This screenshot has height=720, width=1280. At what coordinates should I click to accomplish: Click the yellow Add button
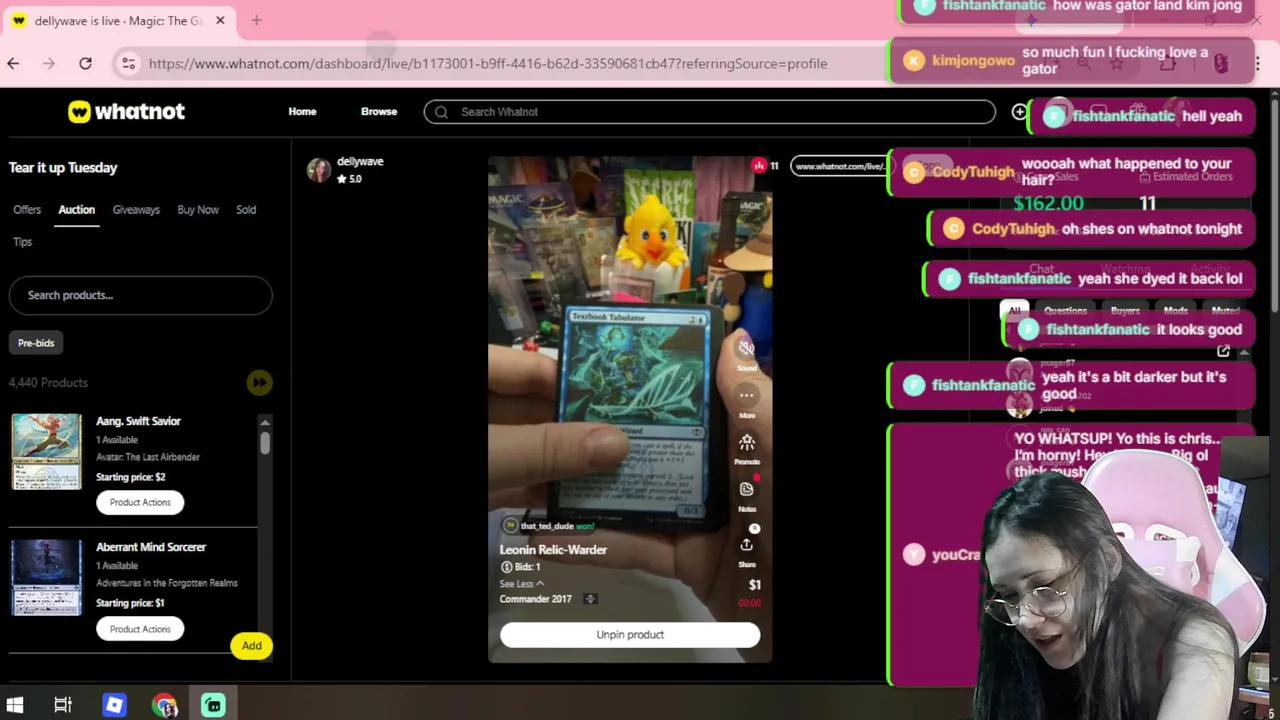251,646
